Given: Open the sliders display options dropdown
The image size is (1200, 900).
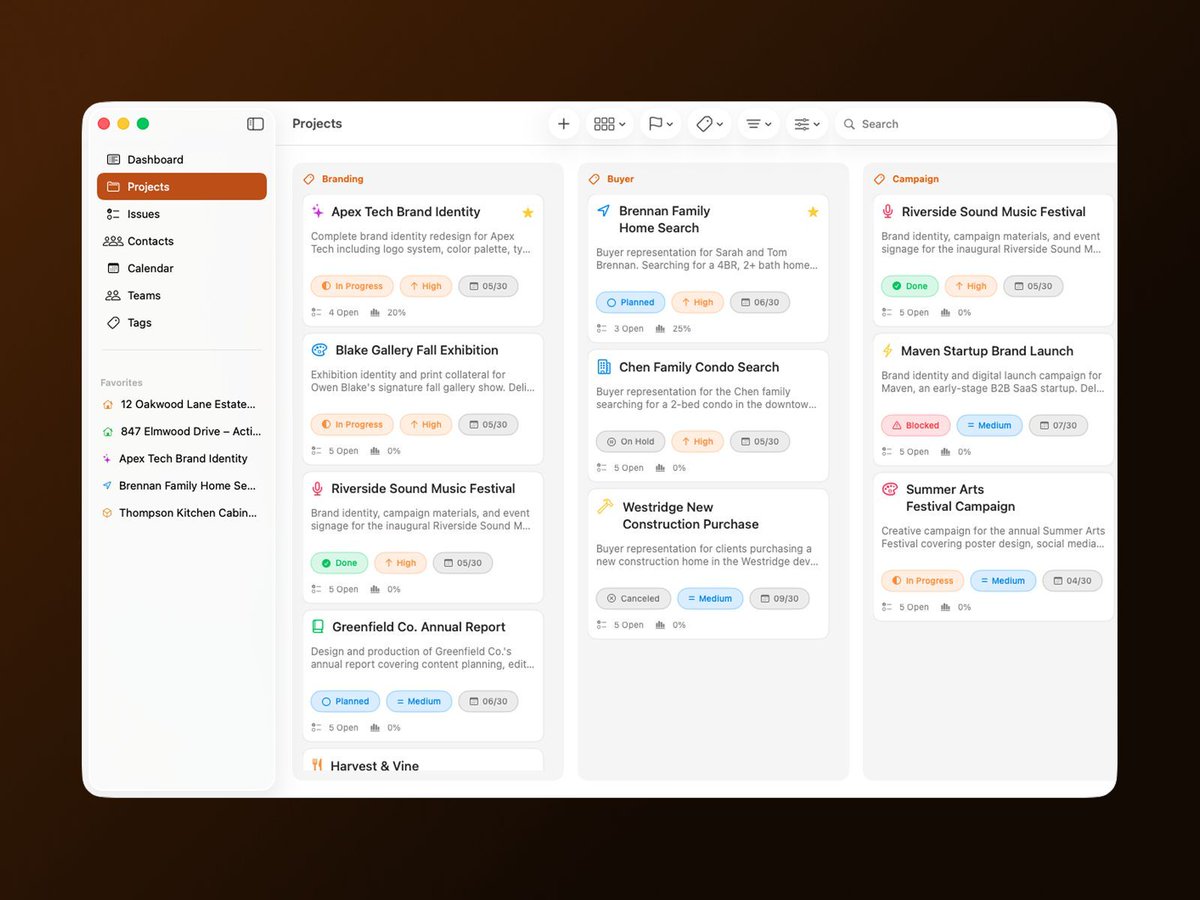Looking at the screenshot, I should 807,124.
